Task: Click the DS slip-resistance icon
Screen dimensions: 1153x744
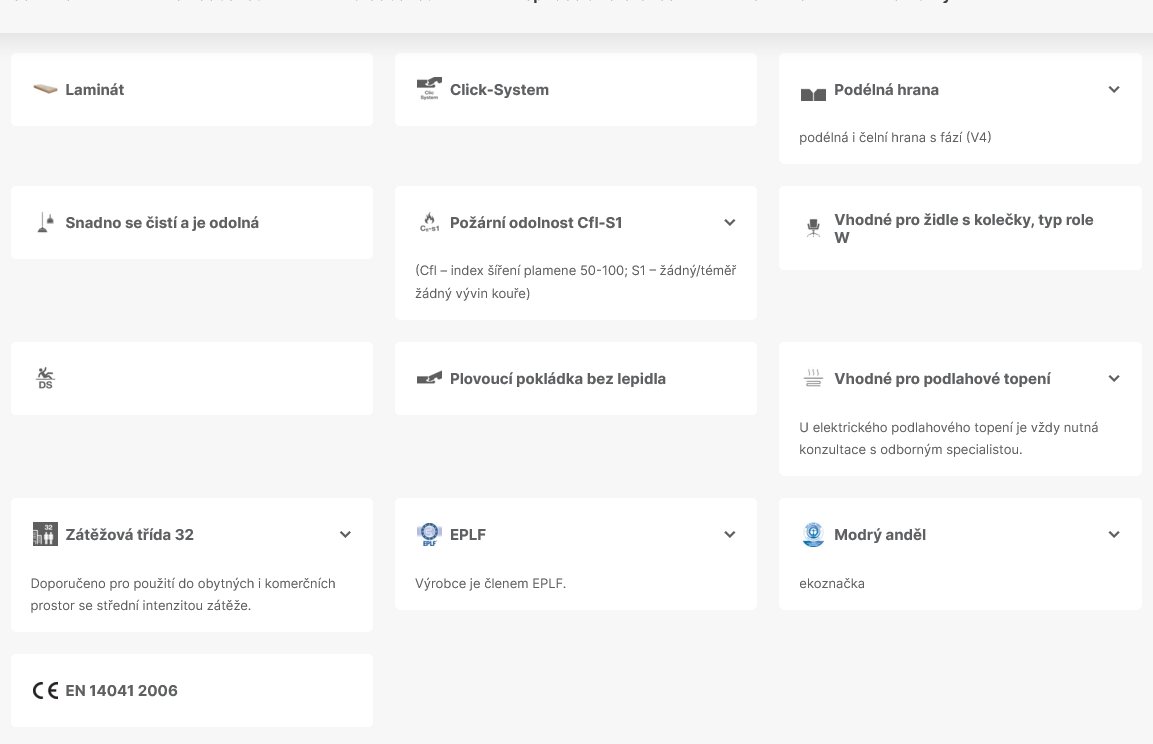Action: (45, 379)
